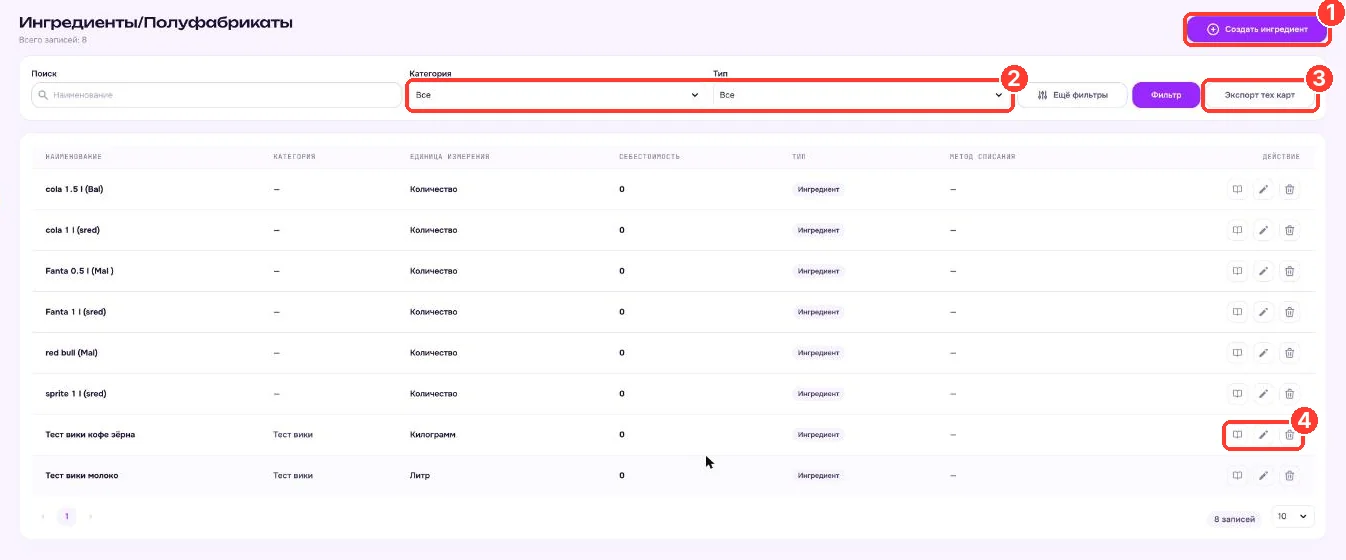1346x560 pixels.
Task: Apply filters with the Фильтр button
Action: [1166, 95]
